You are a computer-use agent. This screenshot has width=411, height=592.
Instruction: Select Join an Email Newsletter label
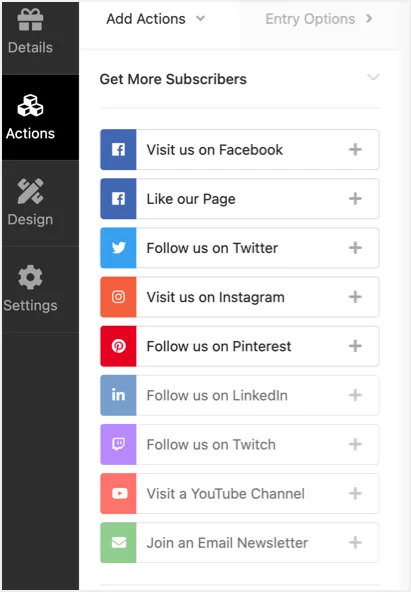coord(227,543)
